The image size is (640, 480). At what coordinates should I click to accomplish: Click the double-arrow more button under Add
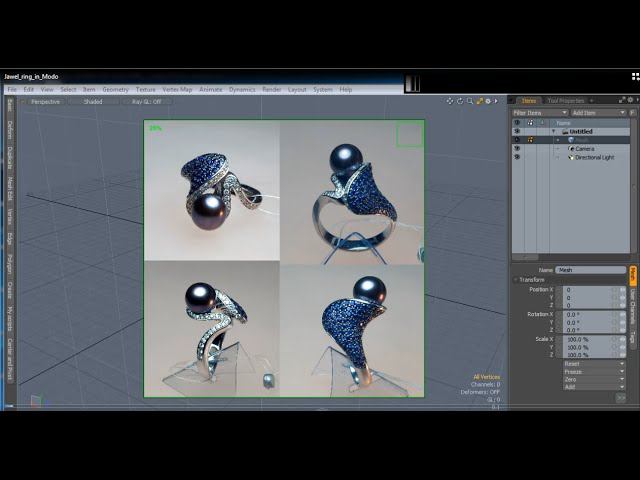621,398
